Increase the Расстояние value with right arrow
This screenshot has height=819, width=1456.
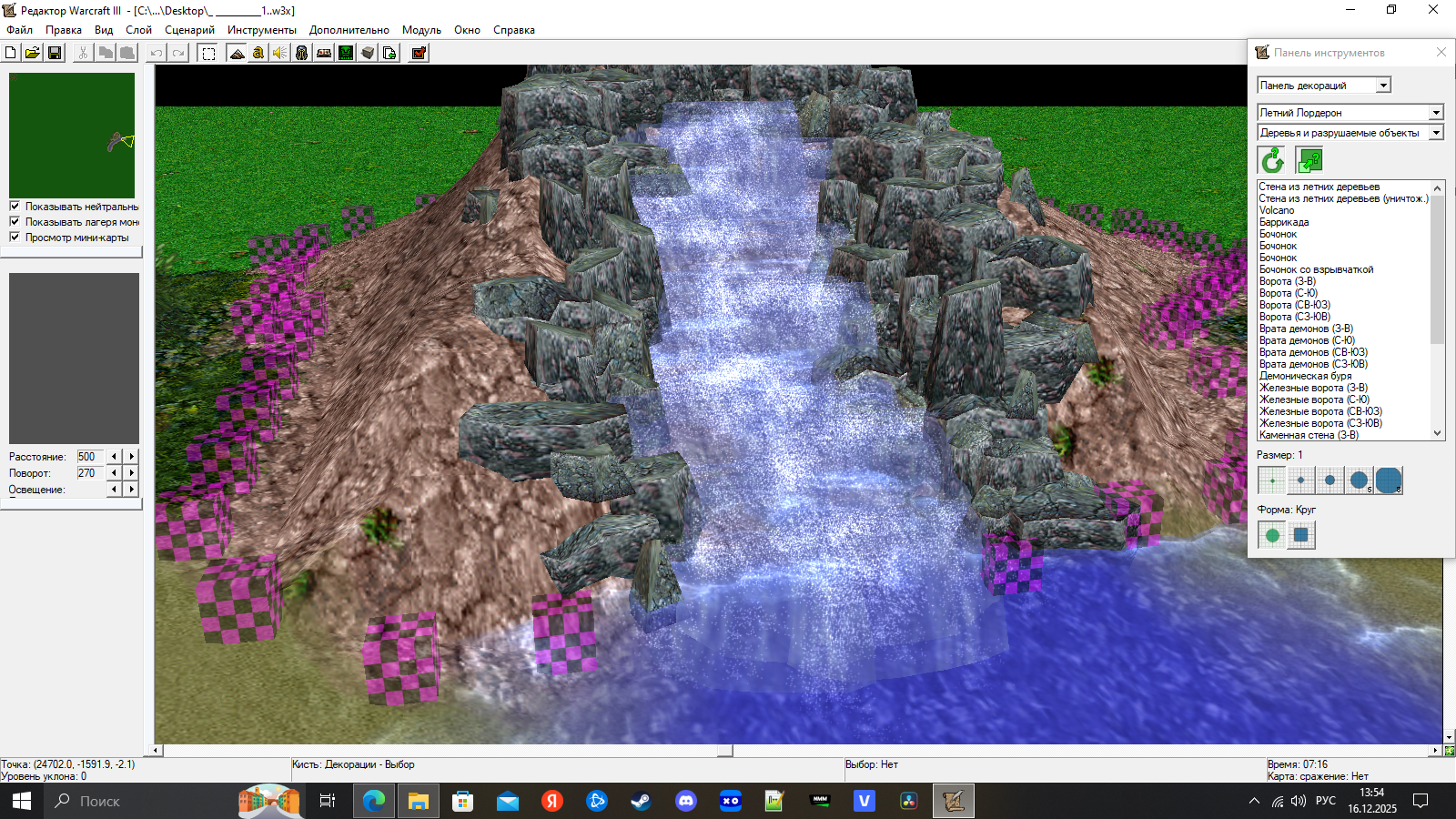tap(132, 457)
